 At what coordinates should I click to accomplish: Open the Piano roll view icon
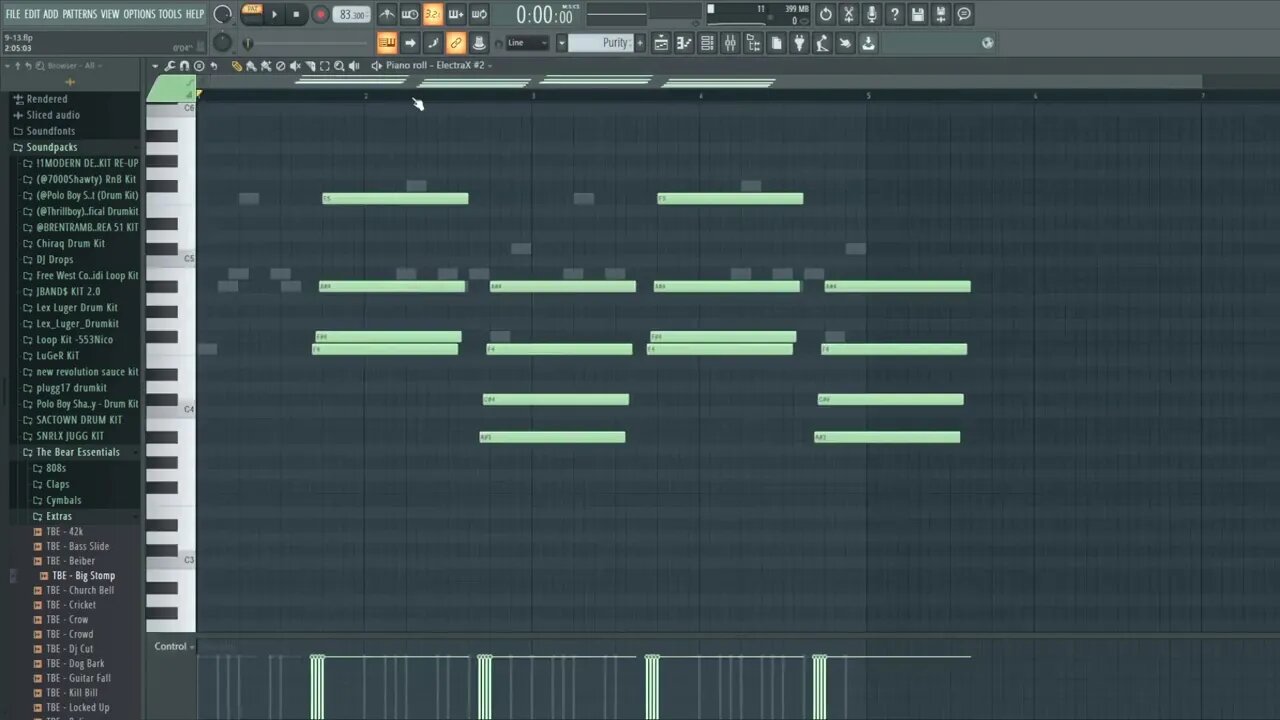point(684,42)
